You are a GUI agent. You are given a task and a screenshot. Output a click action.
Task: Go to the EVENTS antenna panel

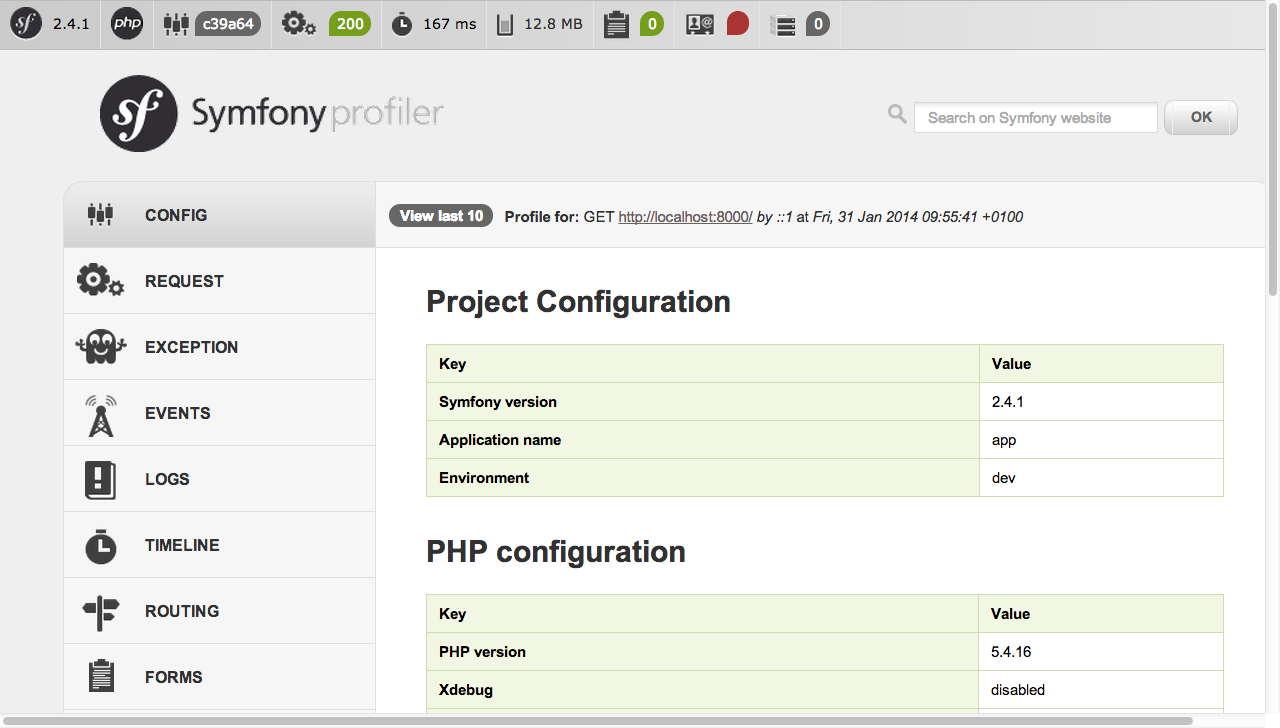point(220,413)
